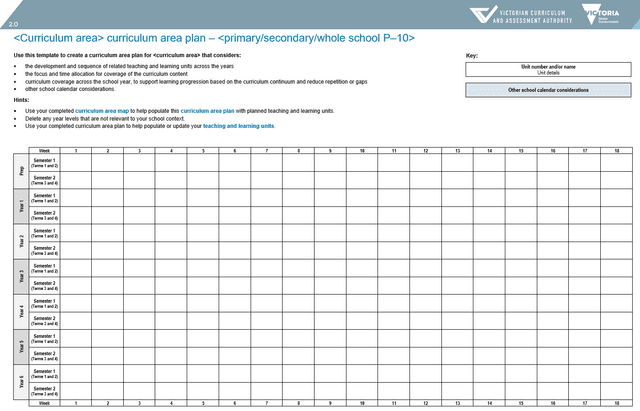The image size is (640, 411).
Task: Select the Prep Semester 1 row label
Action: click(x=44, y=162)
